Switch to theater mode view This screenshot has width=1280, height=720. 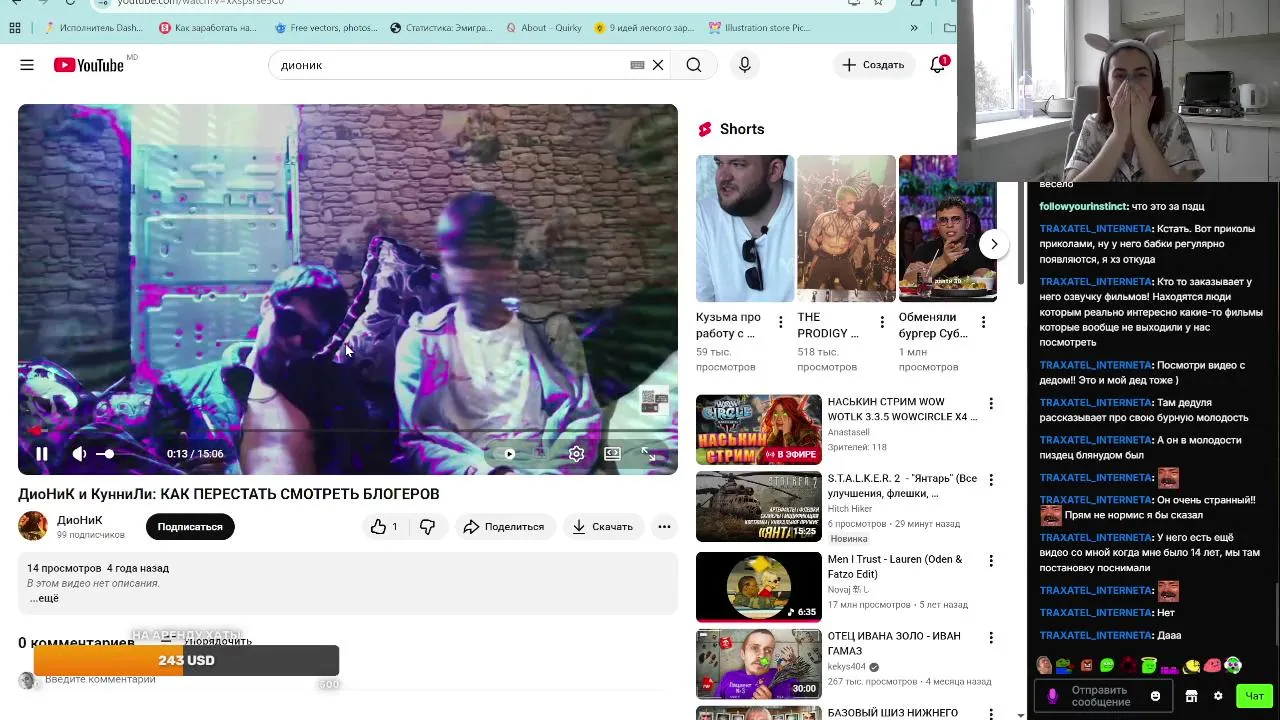coord(612,454)
